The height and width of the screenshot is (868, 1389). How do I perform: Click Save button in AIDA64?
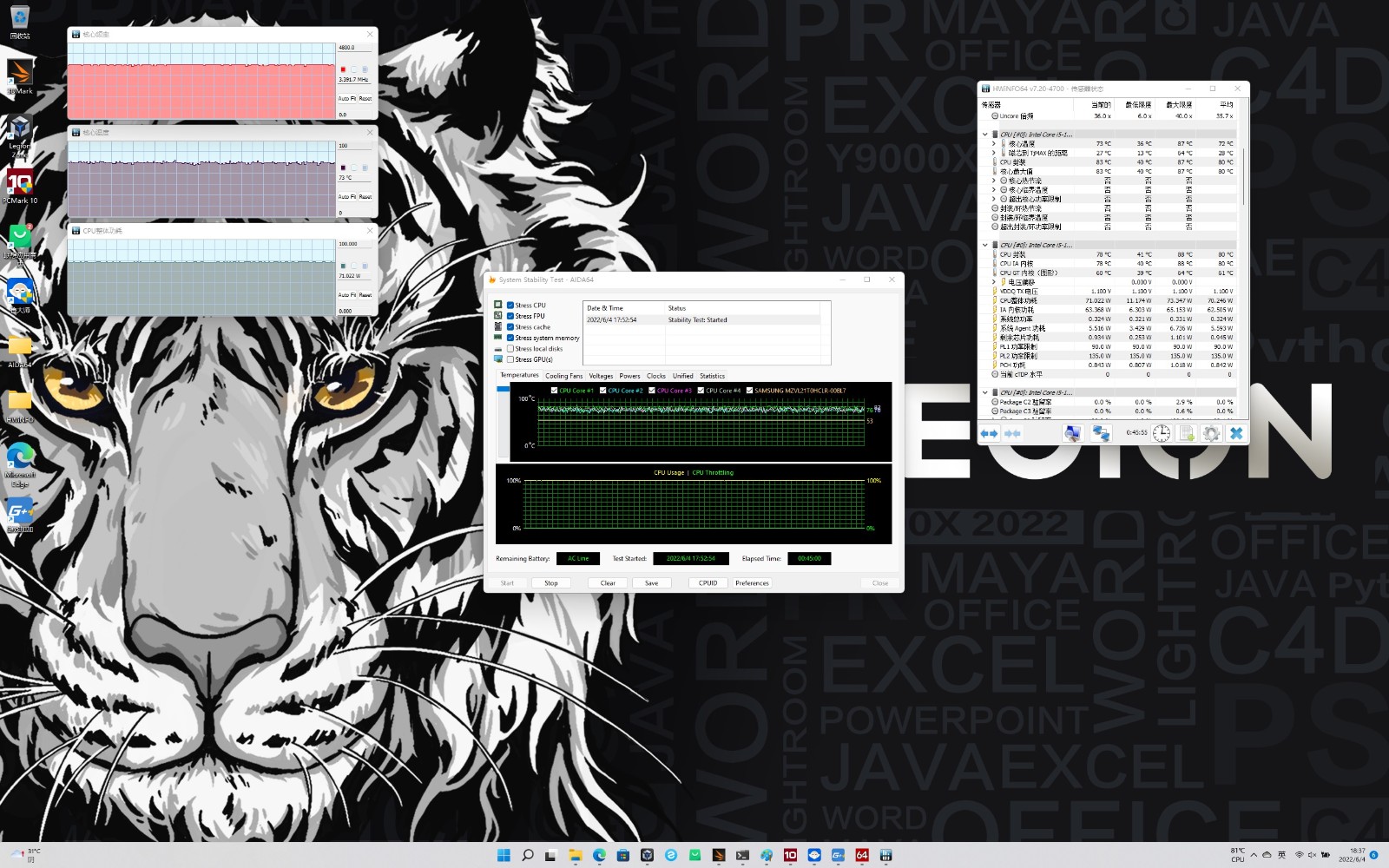[x=651, y=583]
